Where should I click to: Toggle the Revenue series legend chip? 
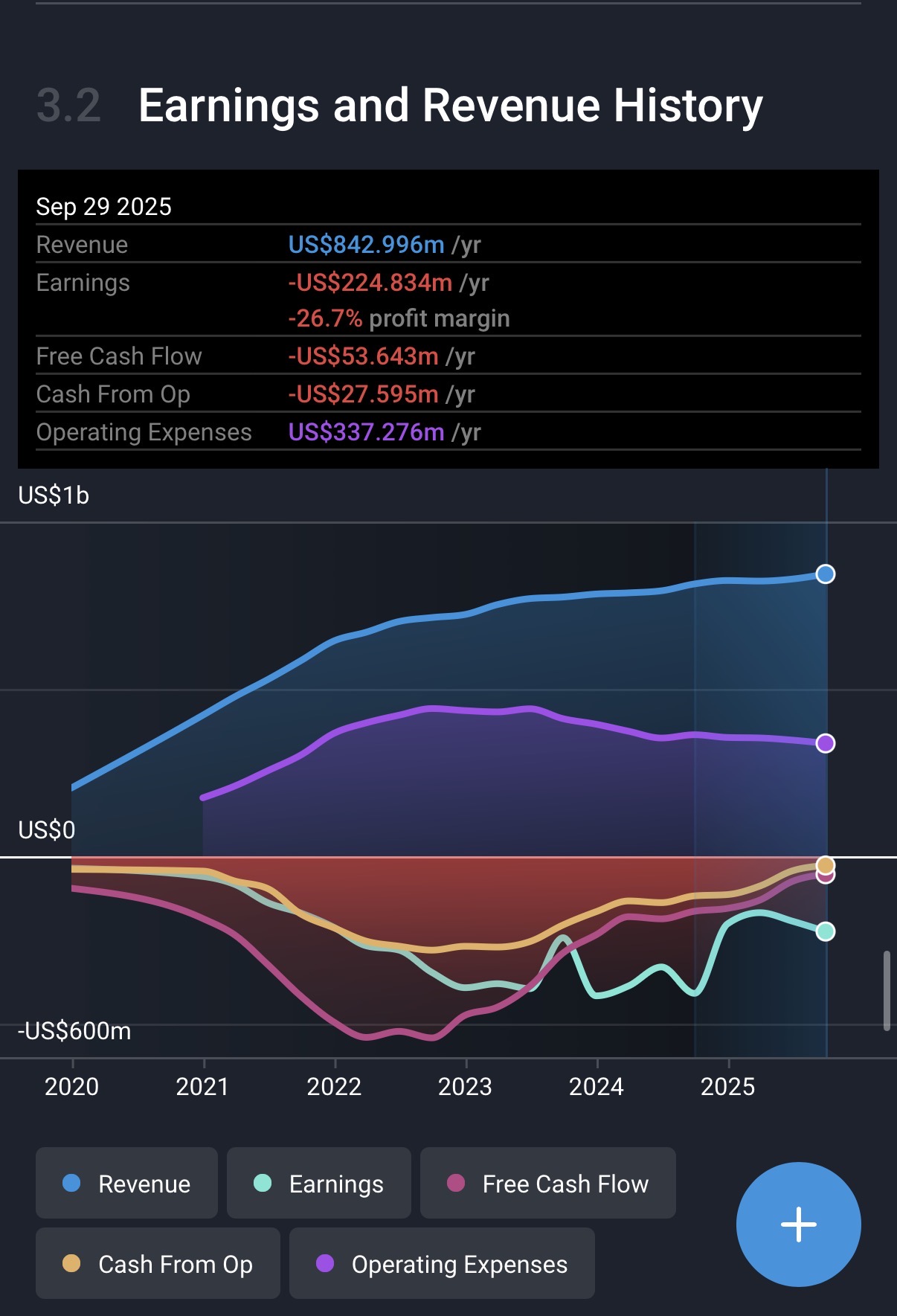(x=126, y=1184)
